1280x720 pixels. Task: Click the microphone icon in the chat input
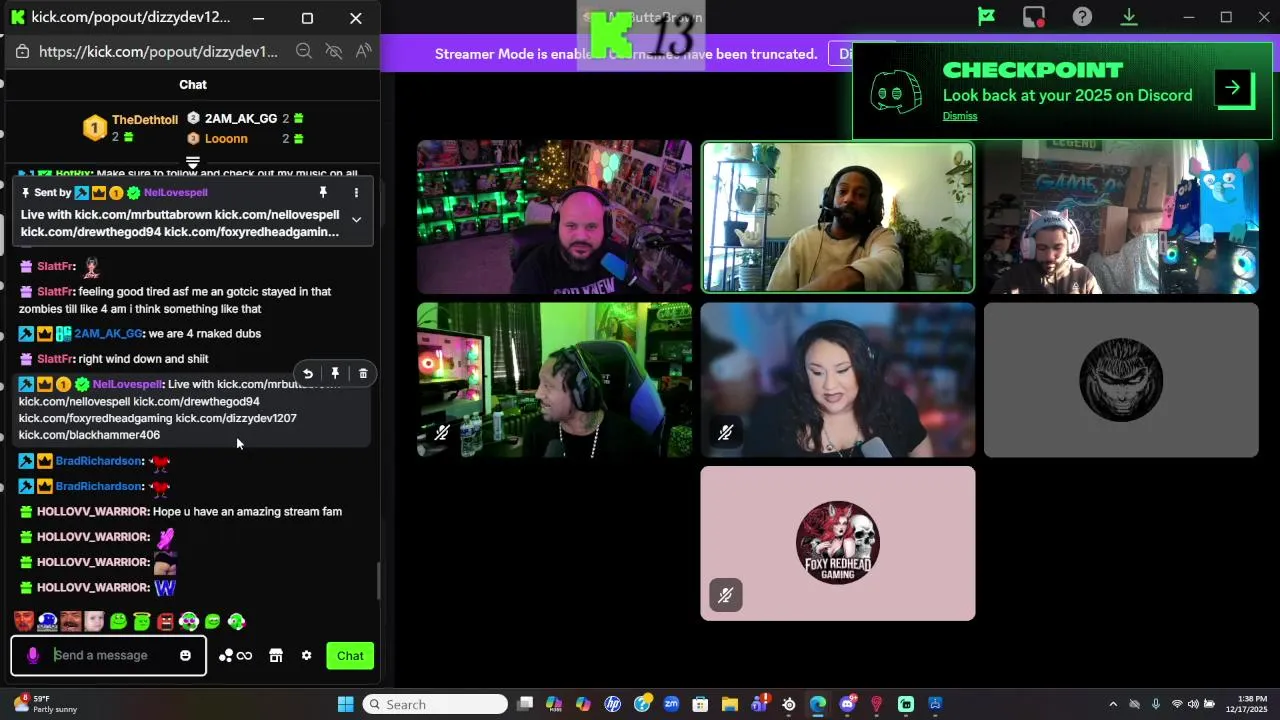[x=33, y=656]
